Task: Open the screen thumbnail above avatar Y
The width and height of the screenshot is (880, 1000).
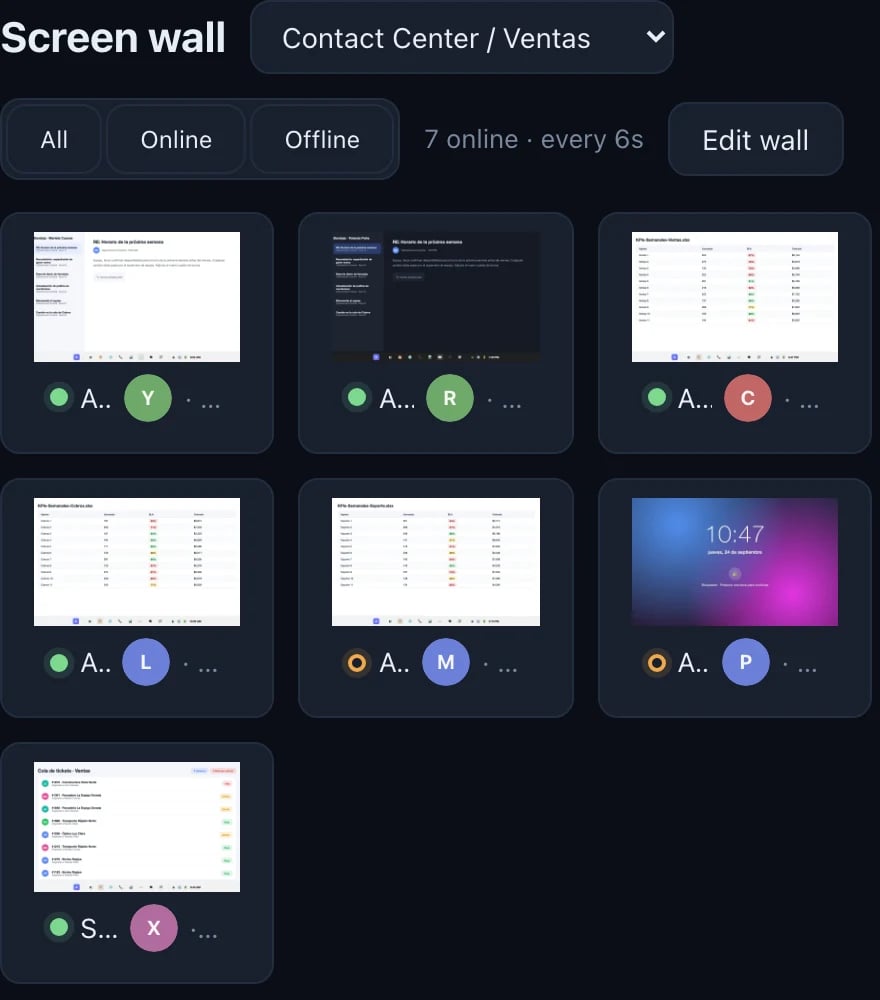Action: click(137, 297)
